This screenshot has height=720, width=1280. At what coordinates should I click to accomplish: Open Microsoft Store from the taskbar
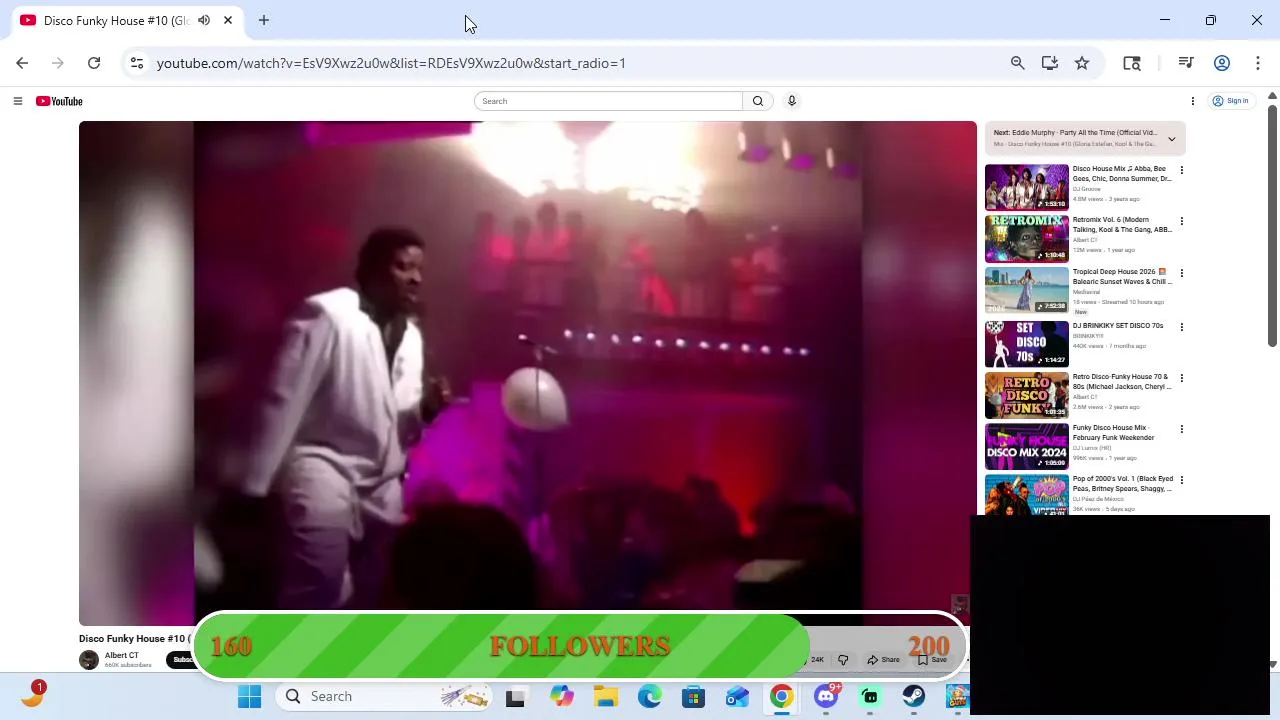[694, 697]
